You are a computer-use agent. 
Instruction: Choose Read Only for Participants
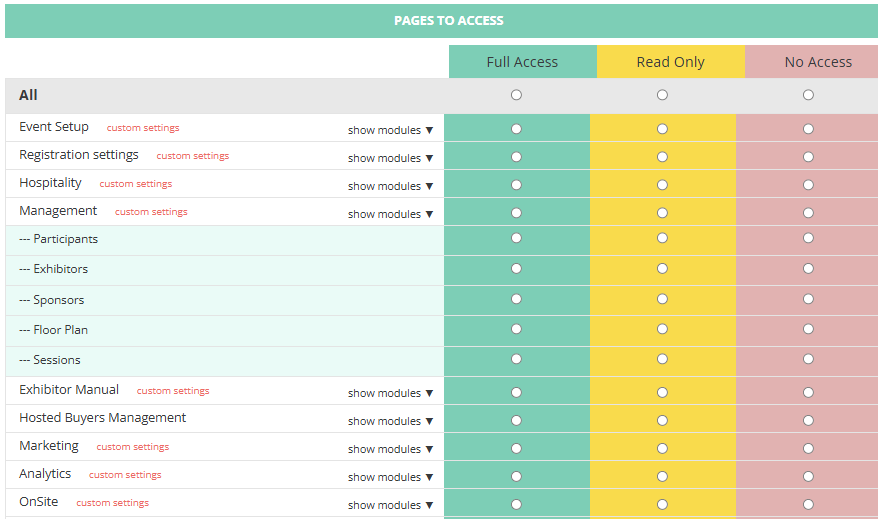[x=662, y=238]
